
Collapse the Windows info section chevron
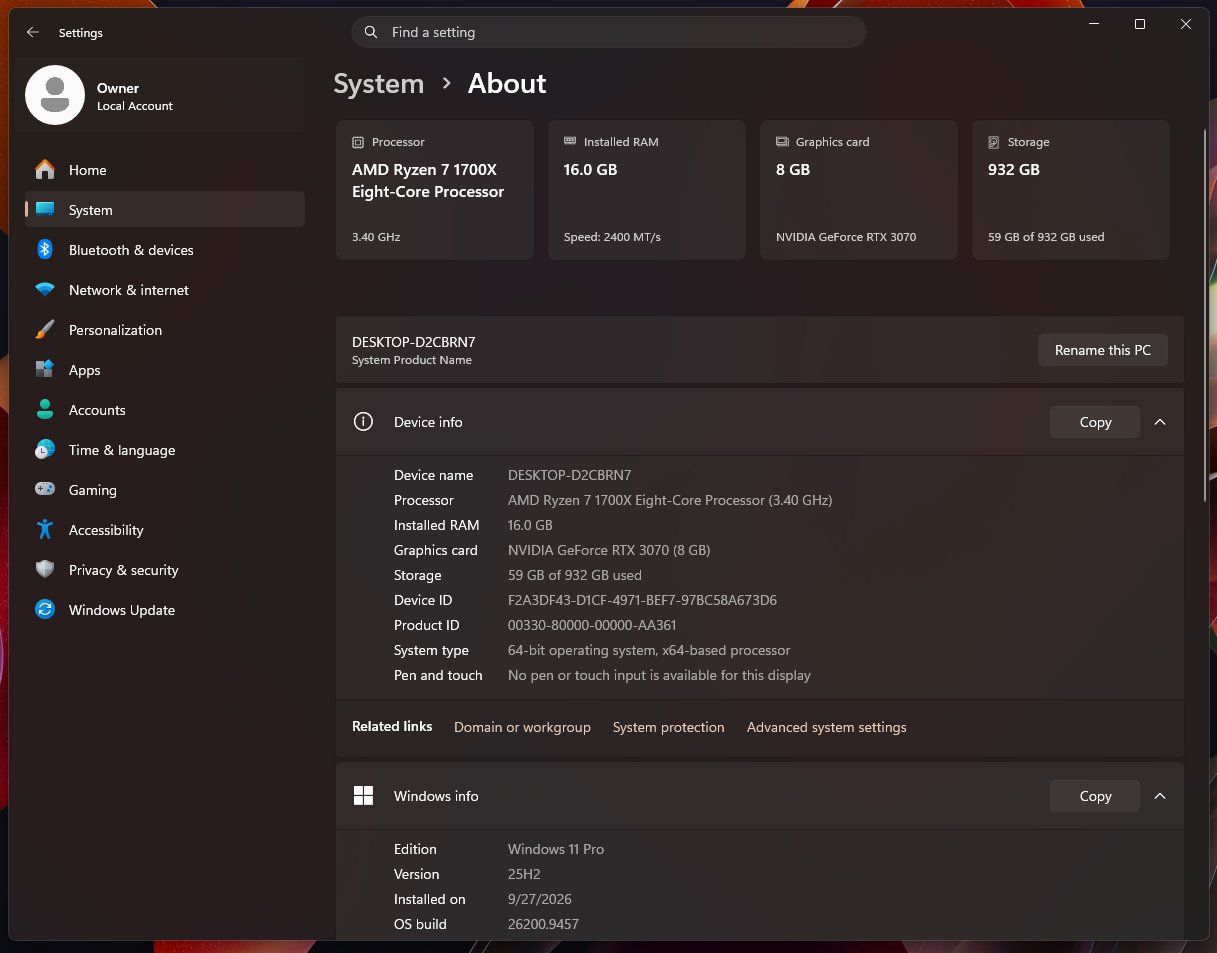[x=1160, y=796]
